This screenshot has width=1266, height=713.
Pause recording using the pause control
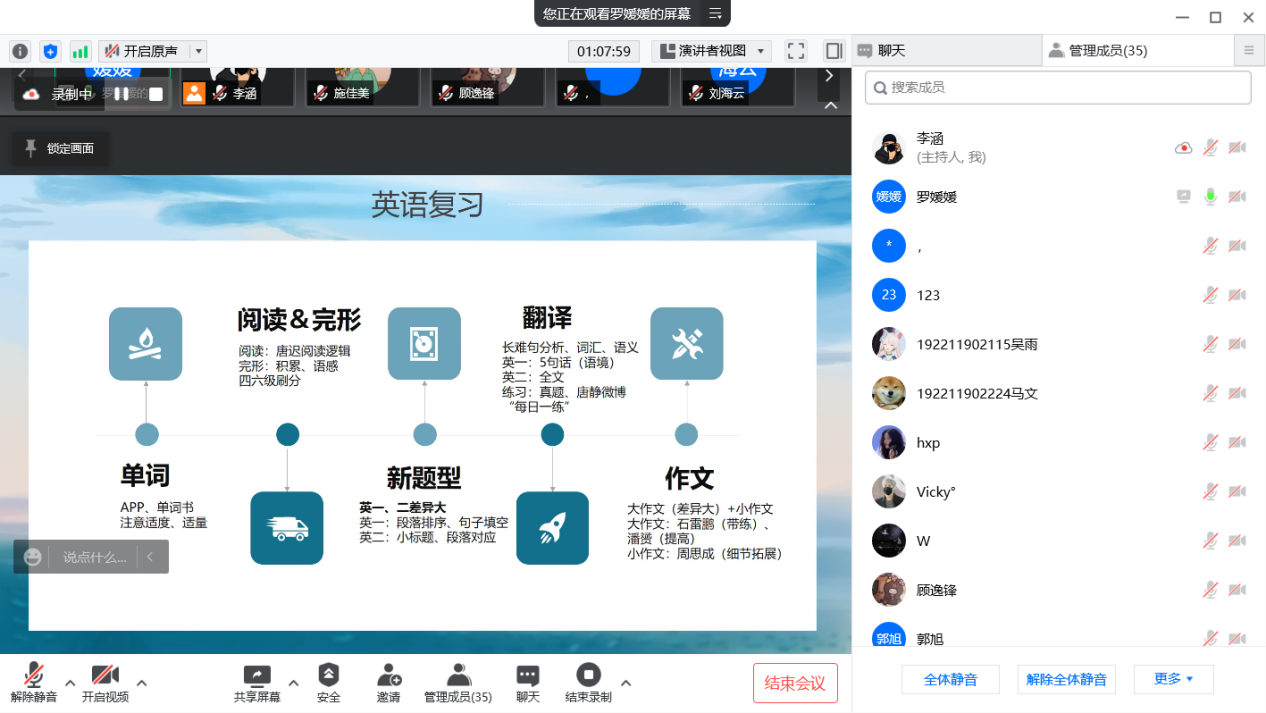tap(121, 94)
